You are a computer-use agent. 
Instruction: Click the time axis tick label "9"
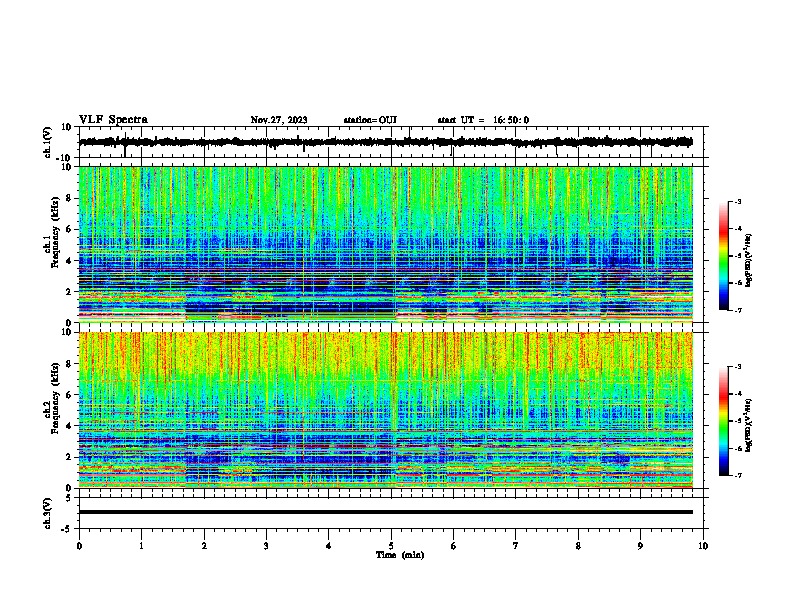tap(640, 546)
